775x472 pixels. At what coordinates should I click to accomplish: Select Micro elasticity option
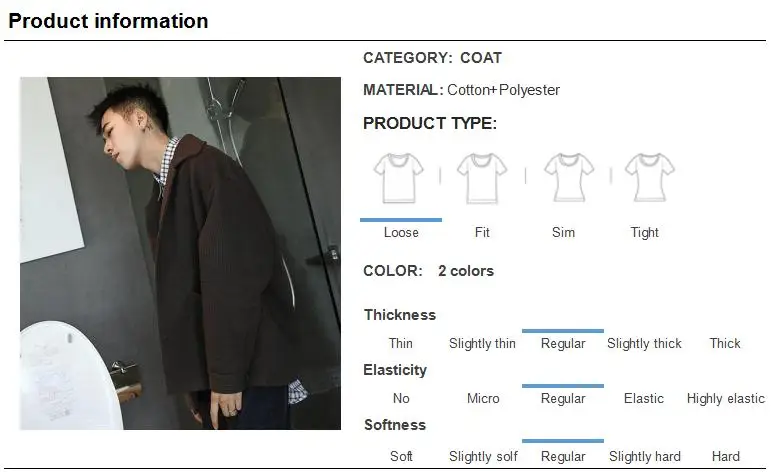point(483,398)
